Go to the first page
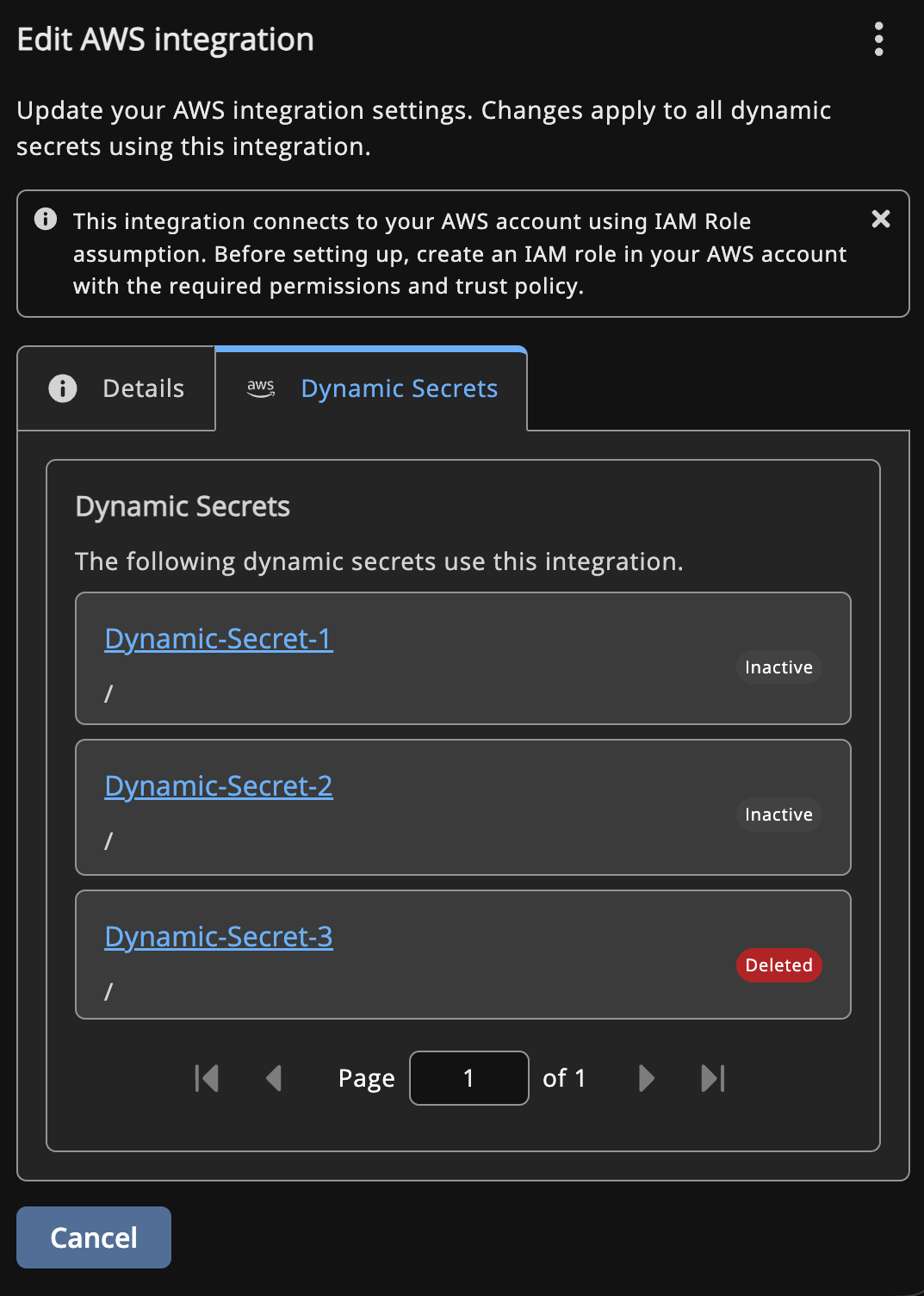 (x=207, y=1078)
